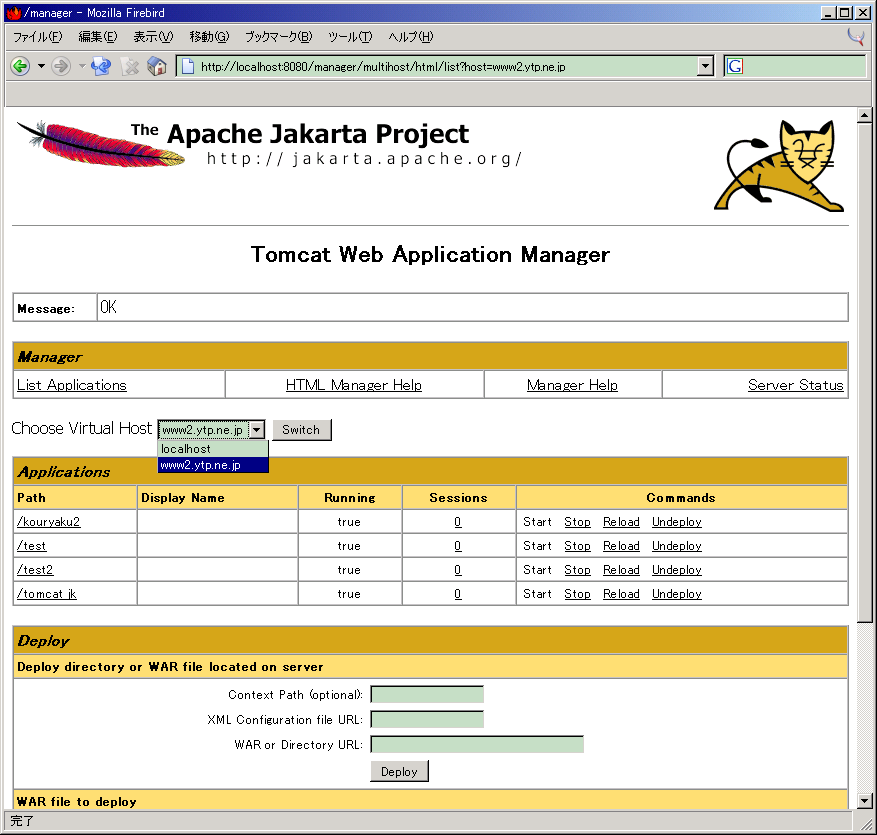This screenshot has width=877, height=835.
Task: Click the Tomcat cat logo
Action: (778, 166)
